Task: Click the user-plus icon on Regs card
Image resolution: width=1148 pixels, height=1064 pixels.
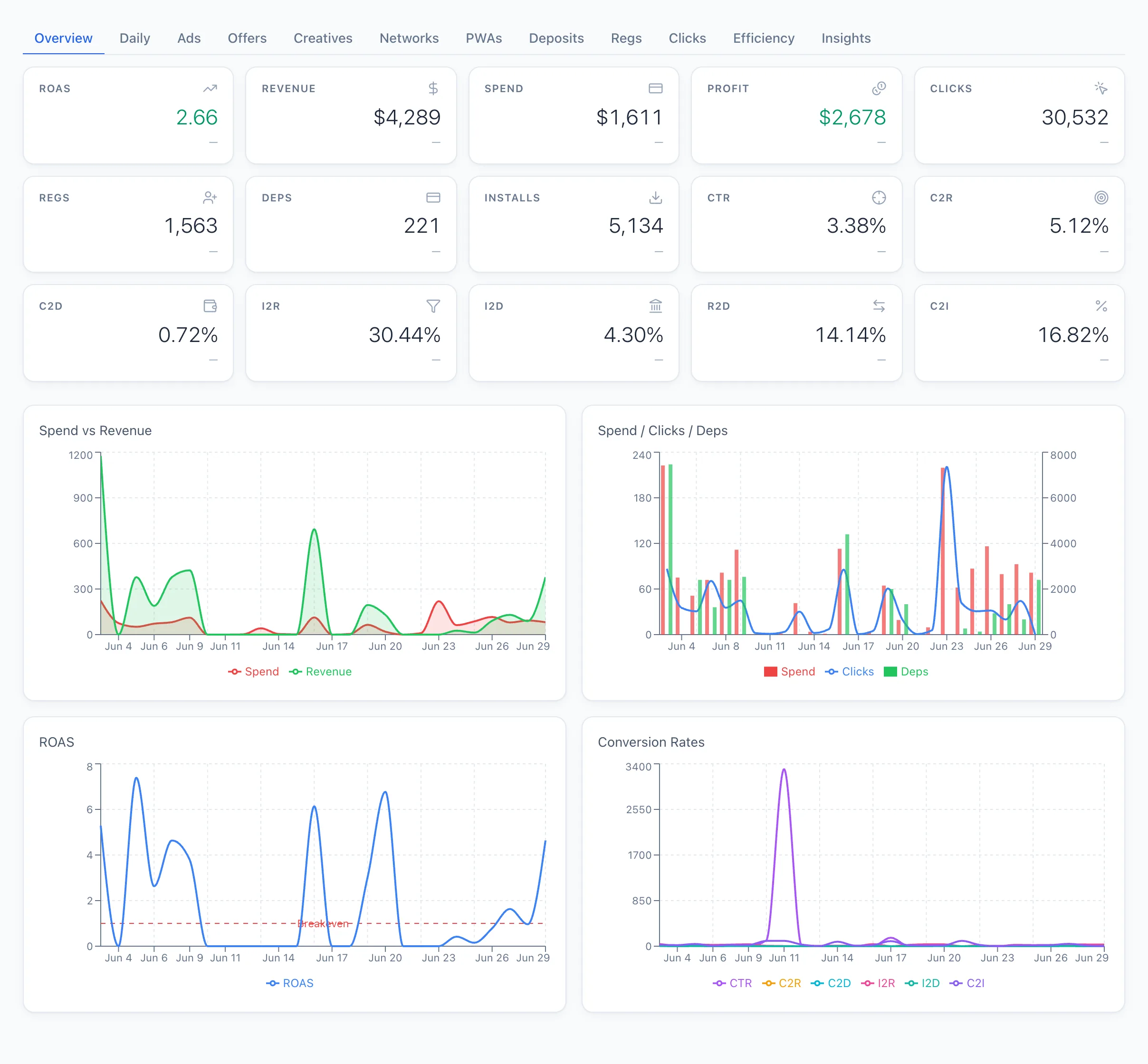Action: coord(210,198)
